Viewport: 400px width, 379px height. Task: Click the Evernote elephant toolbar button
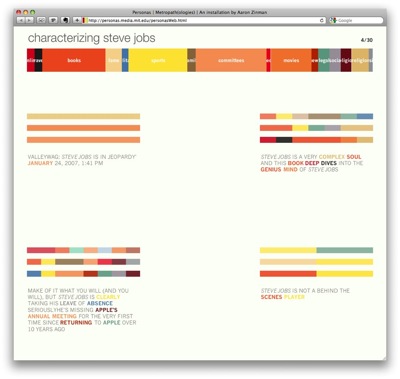coord(65,20)
